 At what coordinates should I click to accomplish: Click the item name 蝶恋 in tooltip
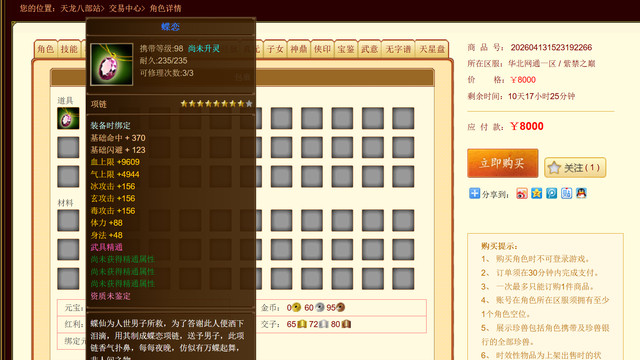(170, 27)
